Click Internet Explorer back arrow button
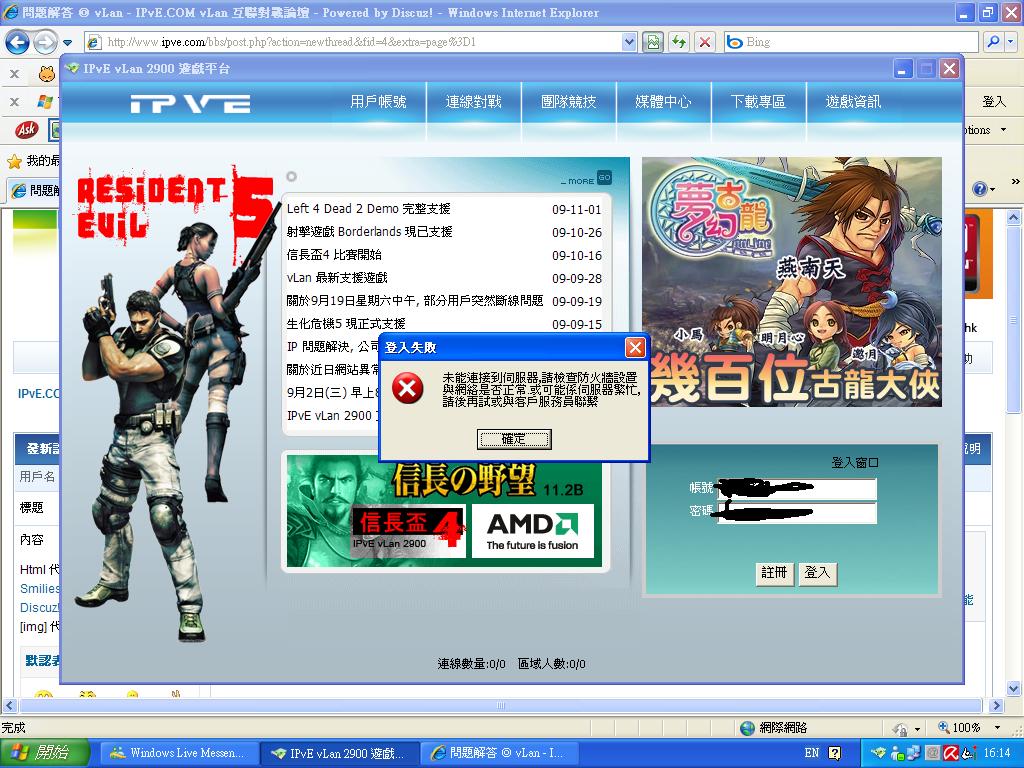Image resolution: width=1024 pixels, height=768 pixels. 18,42
